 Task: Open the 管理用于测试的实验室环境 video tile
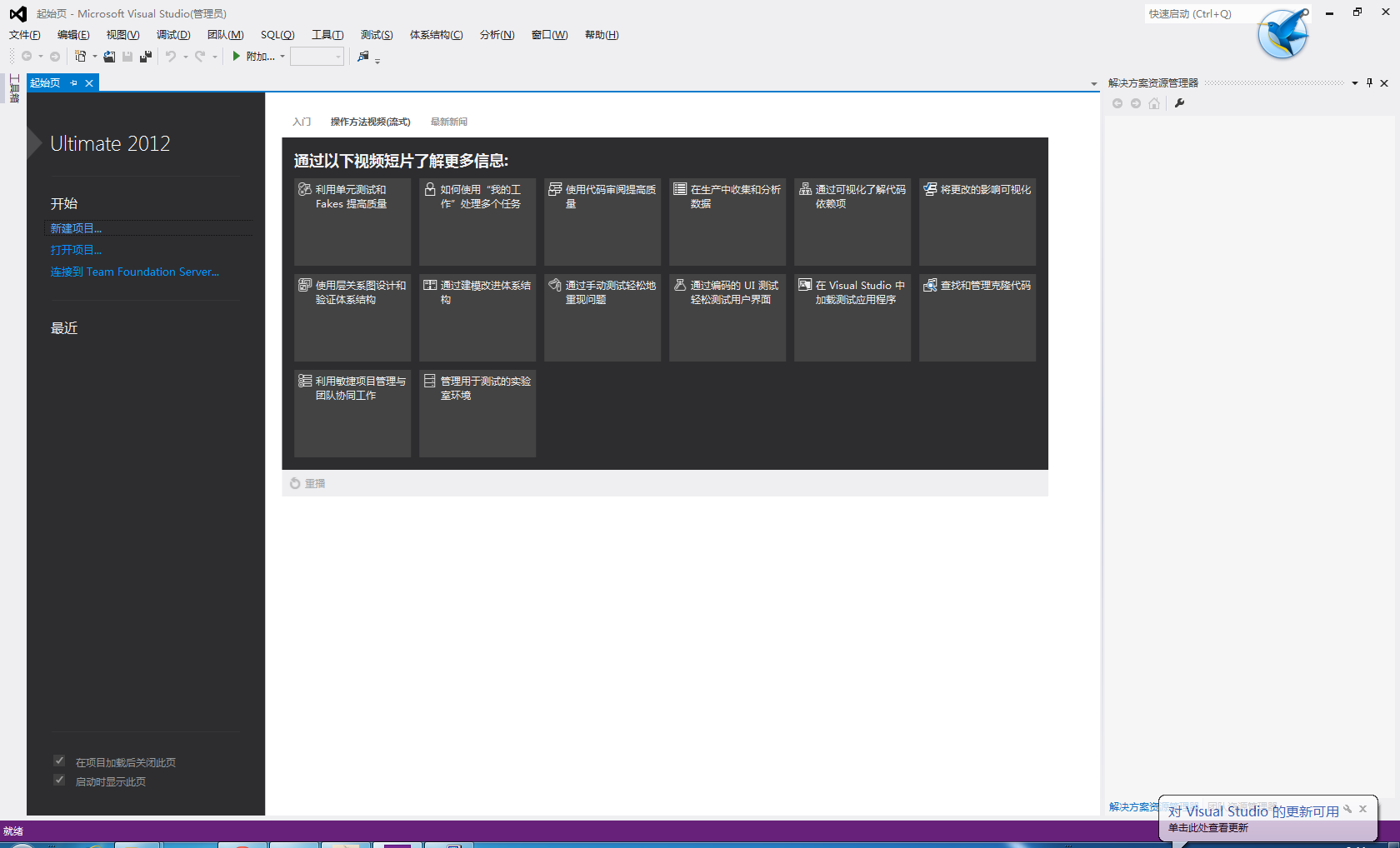pos(477,413)
